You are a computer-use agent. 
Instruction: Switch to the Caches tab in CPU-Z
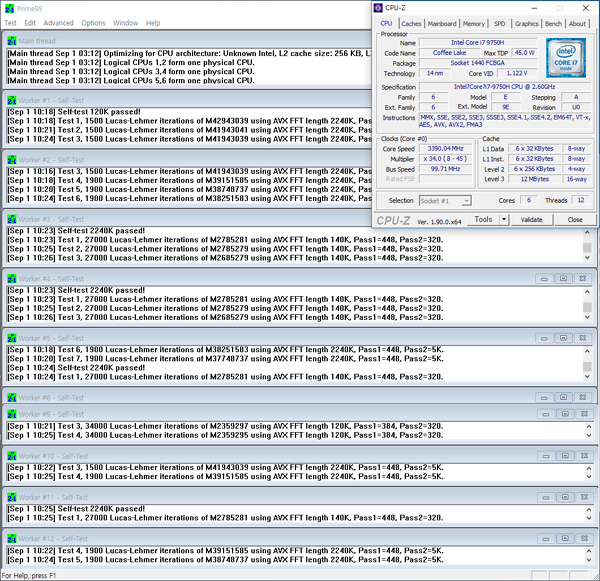(411, 24)
